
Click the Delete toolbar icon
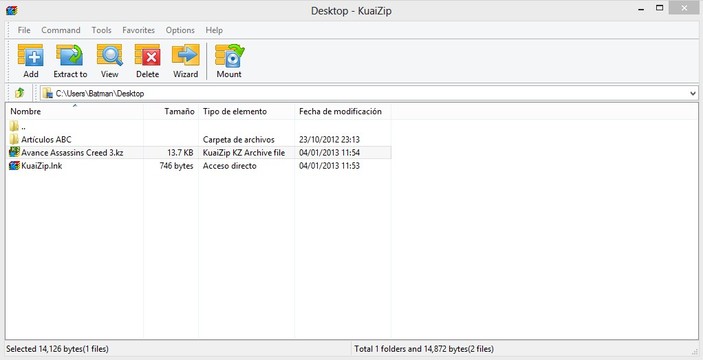click(148, 61)
